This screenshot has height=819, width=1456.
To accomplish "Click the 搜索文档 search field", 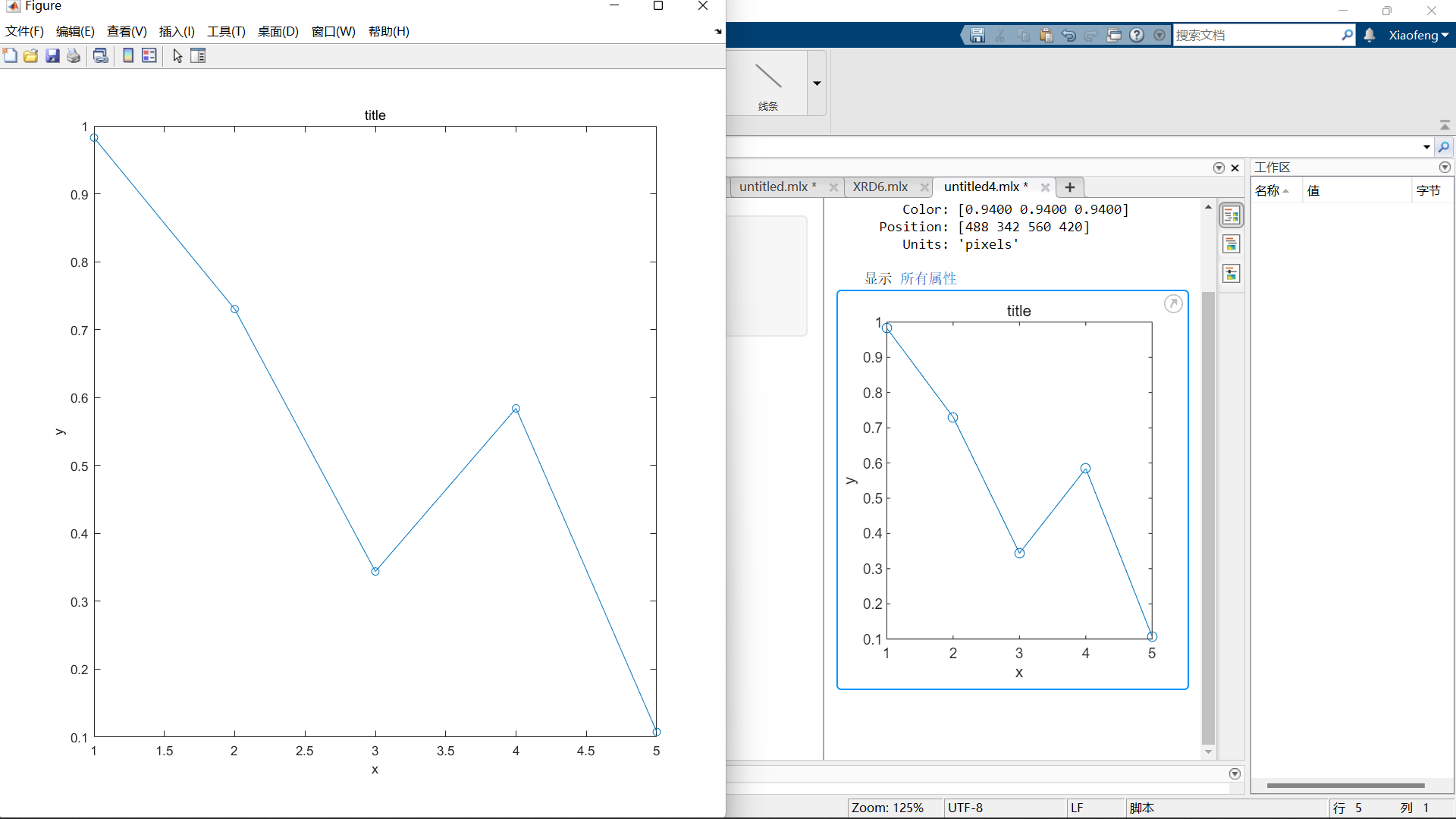I will [1256, 35].
